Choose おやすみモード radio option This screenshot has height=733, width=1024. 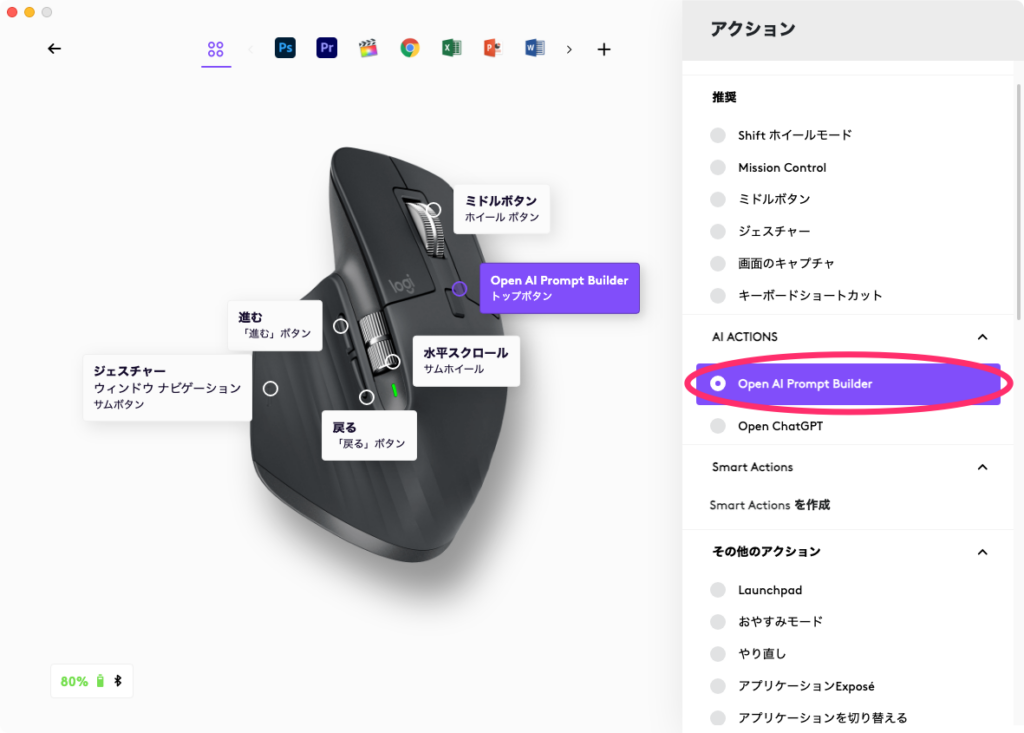click(x=718, y=621)
